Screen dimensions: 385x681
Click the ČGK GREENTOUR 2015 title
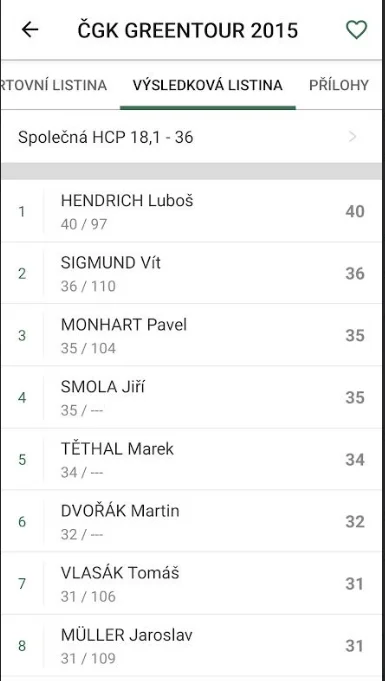(x=188, y=30)
